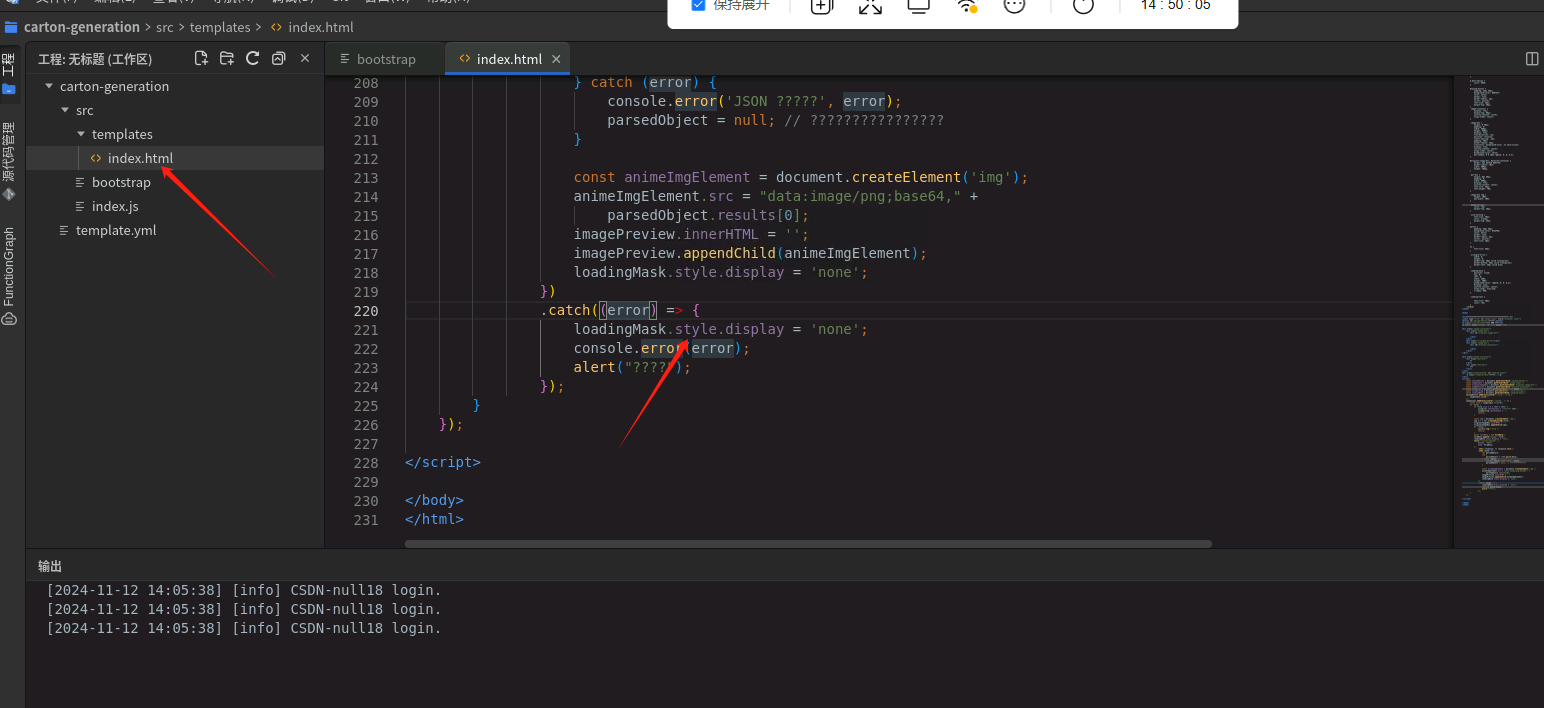Uncheck the 保持展开 checkbox
The width and height of the screenshot is (1544, 708).
coord(699,6)
